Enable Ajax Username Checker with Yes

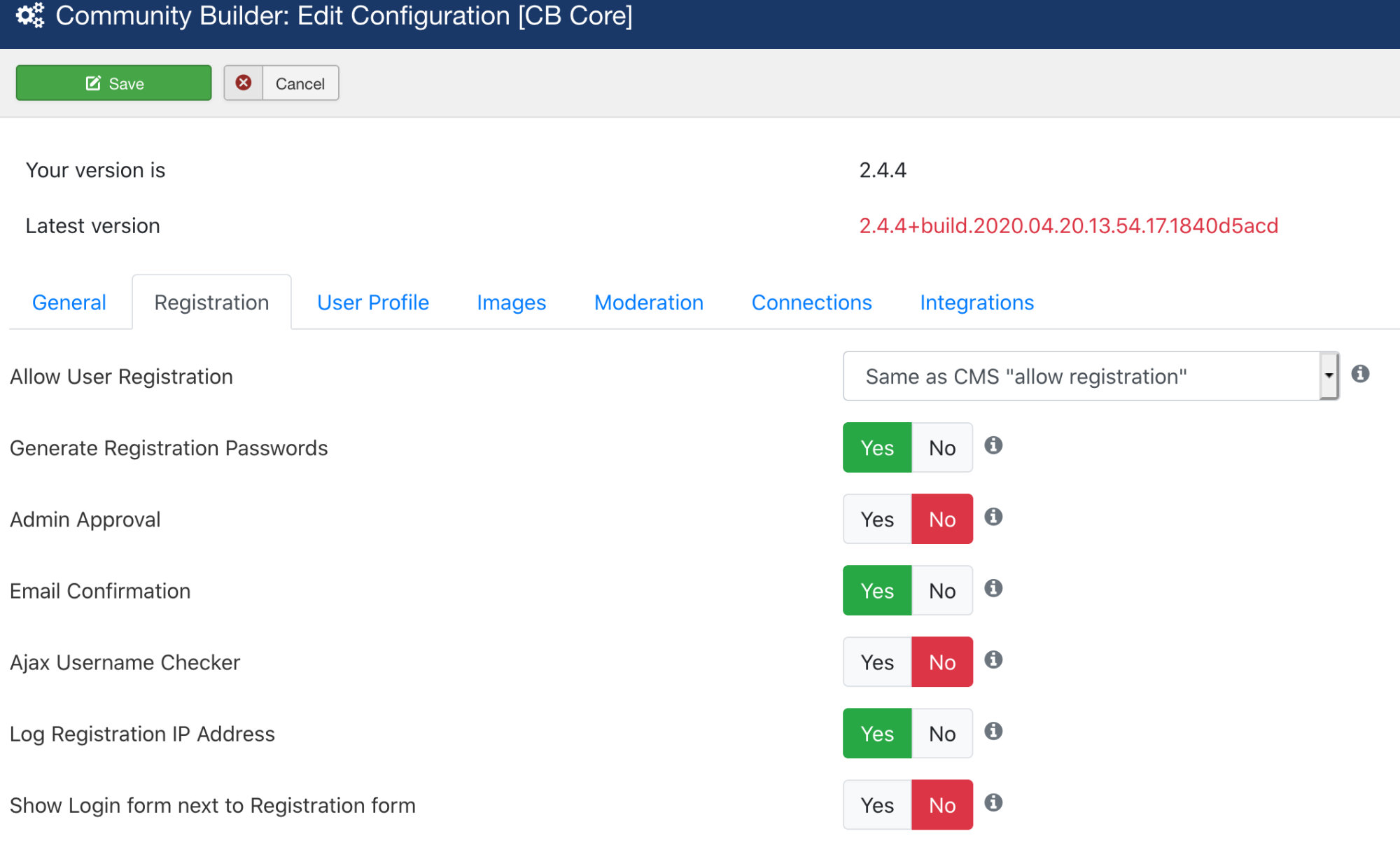[x=877, y=662]
